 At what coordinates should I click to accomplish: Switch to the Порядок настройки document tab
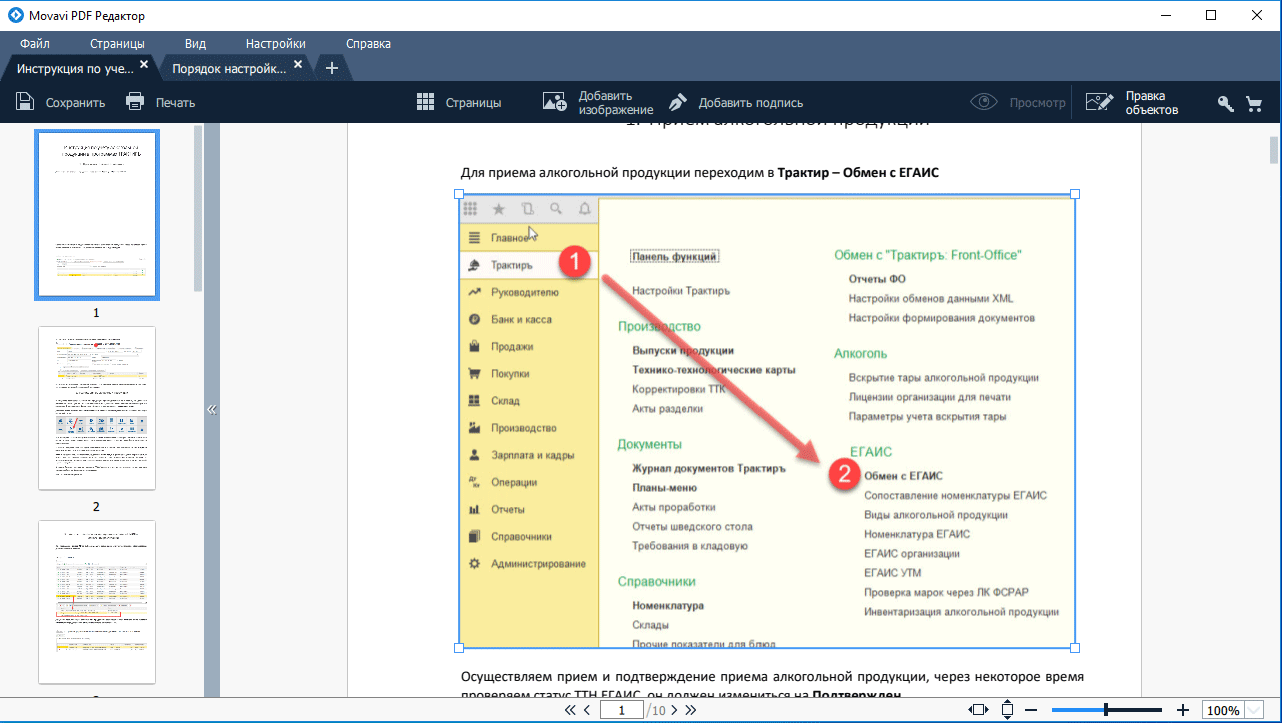coord(229,68)
